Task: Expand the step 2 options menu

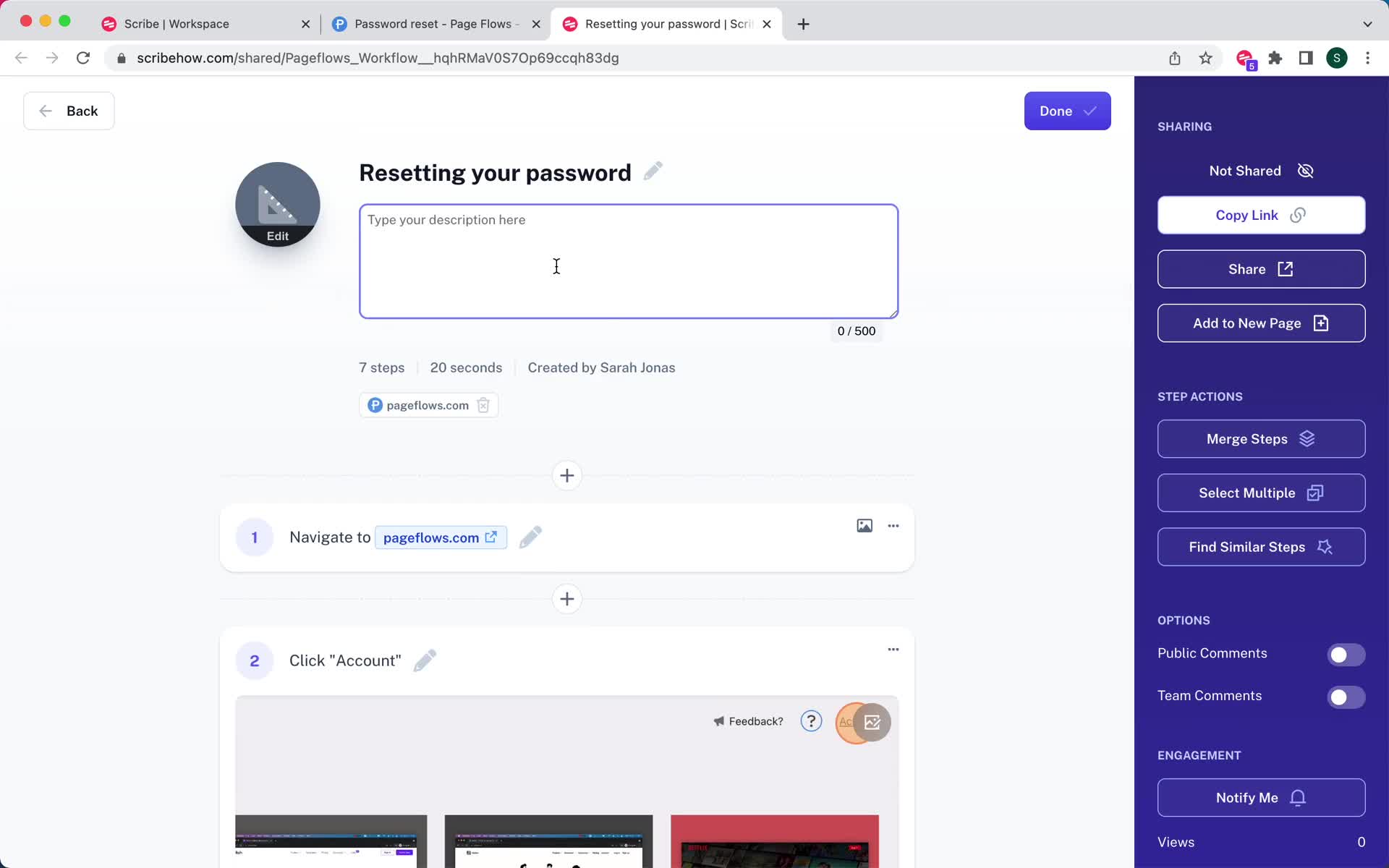Action: [893, 649]
